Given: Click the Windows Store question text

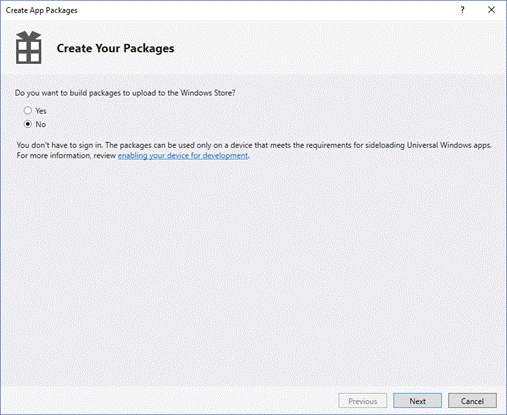Looking at the screenshot, I should tap(125, 93).
